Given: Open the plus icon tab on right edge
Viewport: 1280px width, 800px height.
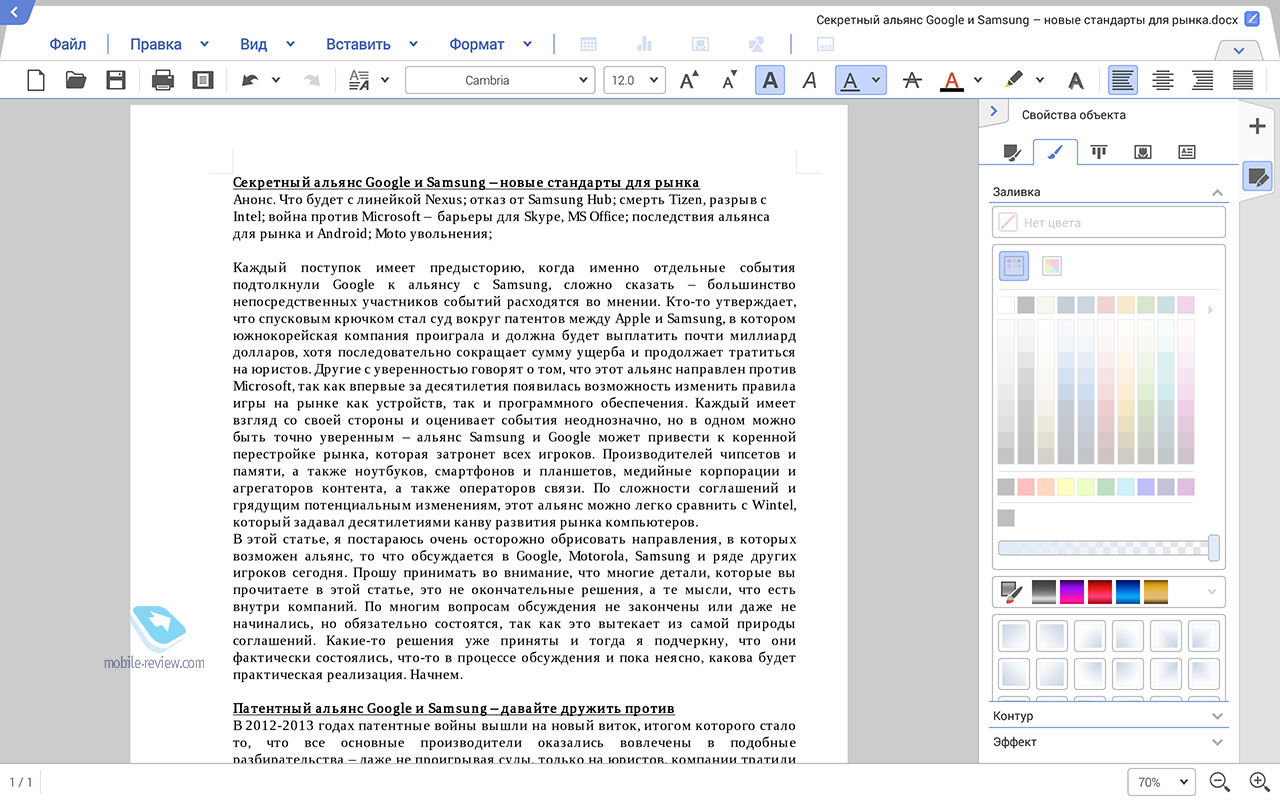Looking at the screenshot, I should click(1257, 126).
